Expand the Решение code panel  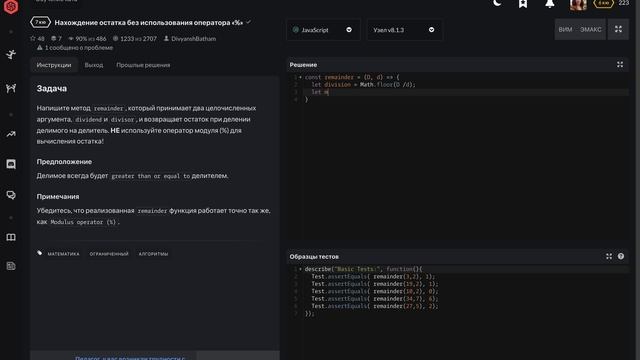(x=620, y=64)
